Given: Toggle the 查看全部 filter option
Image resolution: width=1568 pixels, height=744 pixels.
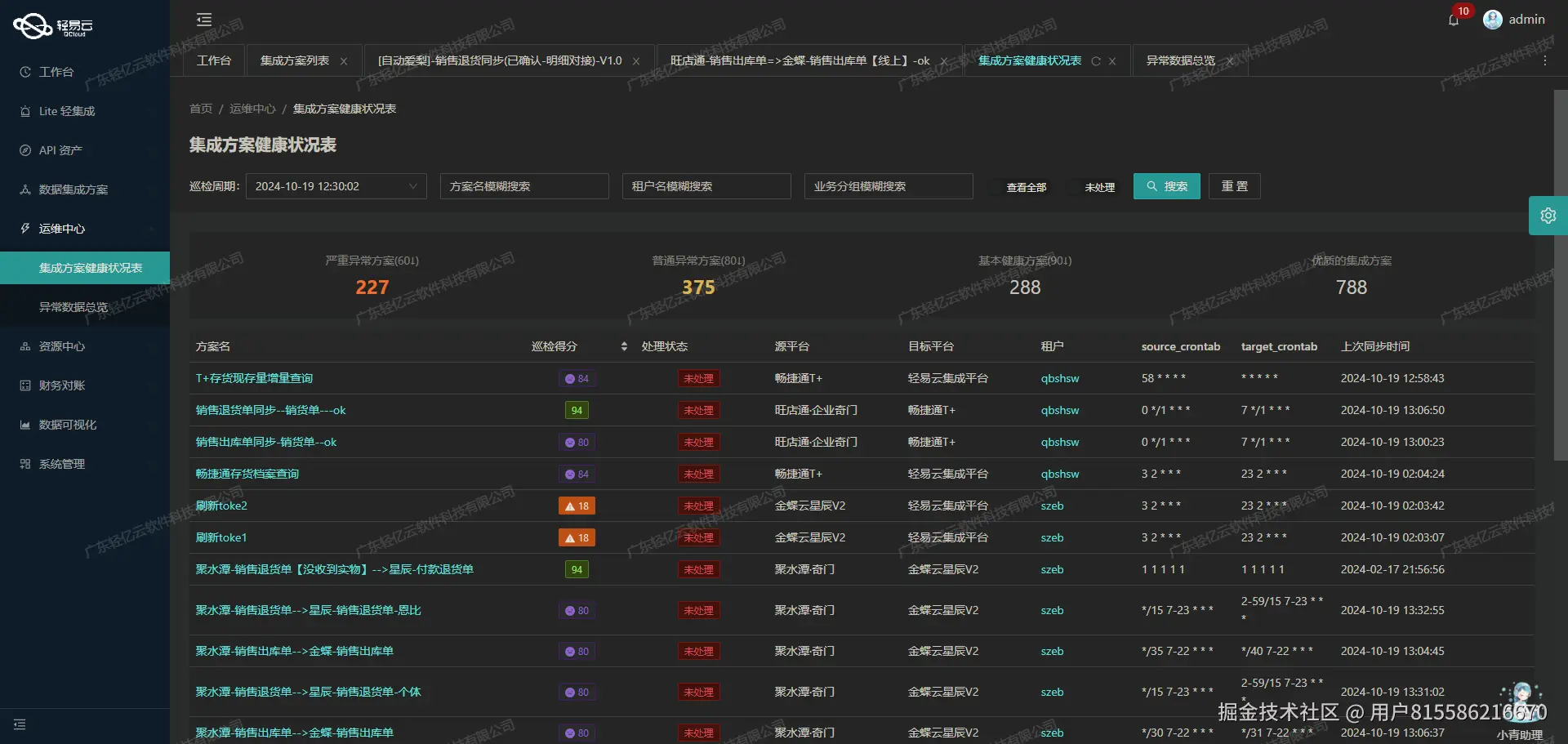Looking at the screenshot, I should pyautogui.click(x=1026, y=186).
